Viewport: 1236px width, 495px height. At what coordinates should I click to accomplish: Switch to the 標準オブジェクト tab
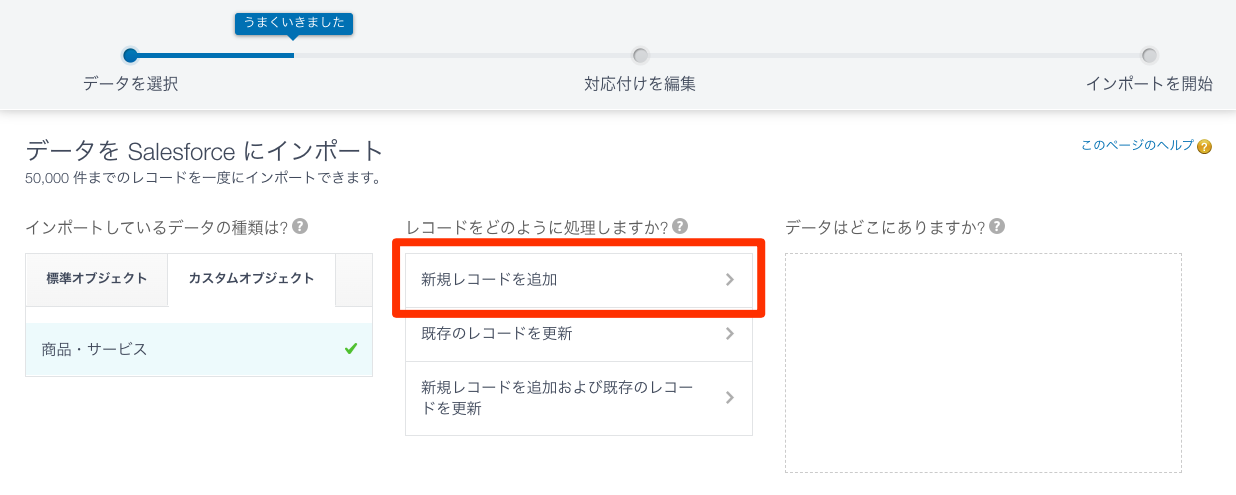click(x=97, y=279)
